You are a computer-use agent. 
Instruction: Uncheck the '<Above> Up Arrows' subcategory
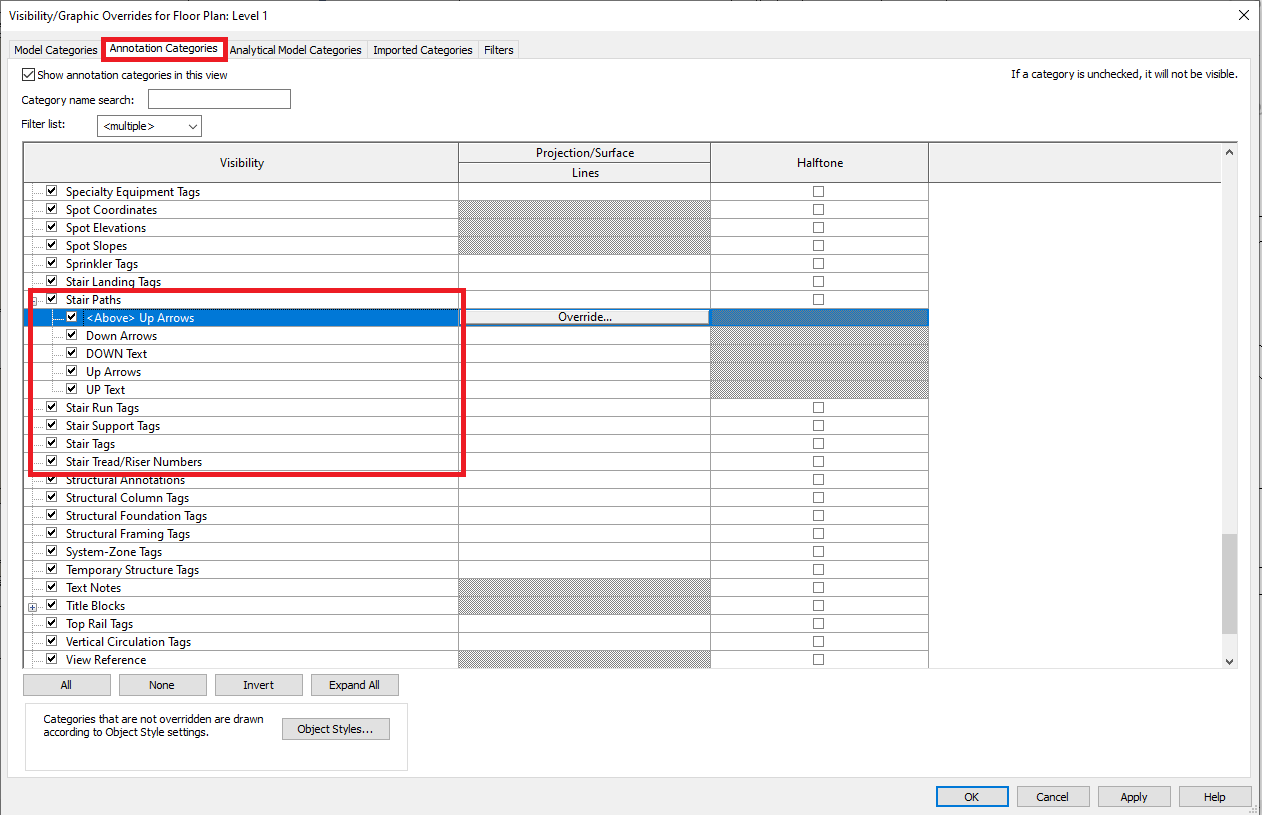(x=71, y=316)
